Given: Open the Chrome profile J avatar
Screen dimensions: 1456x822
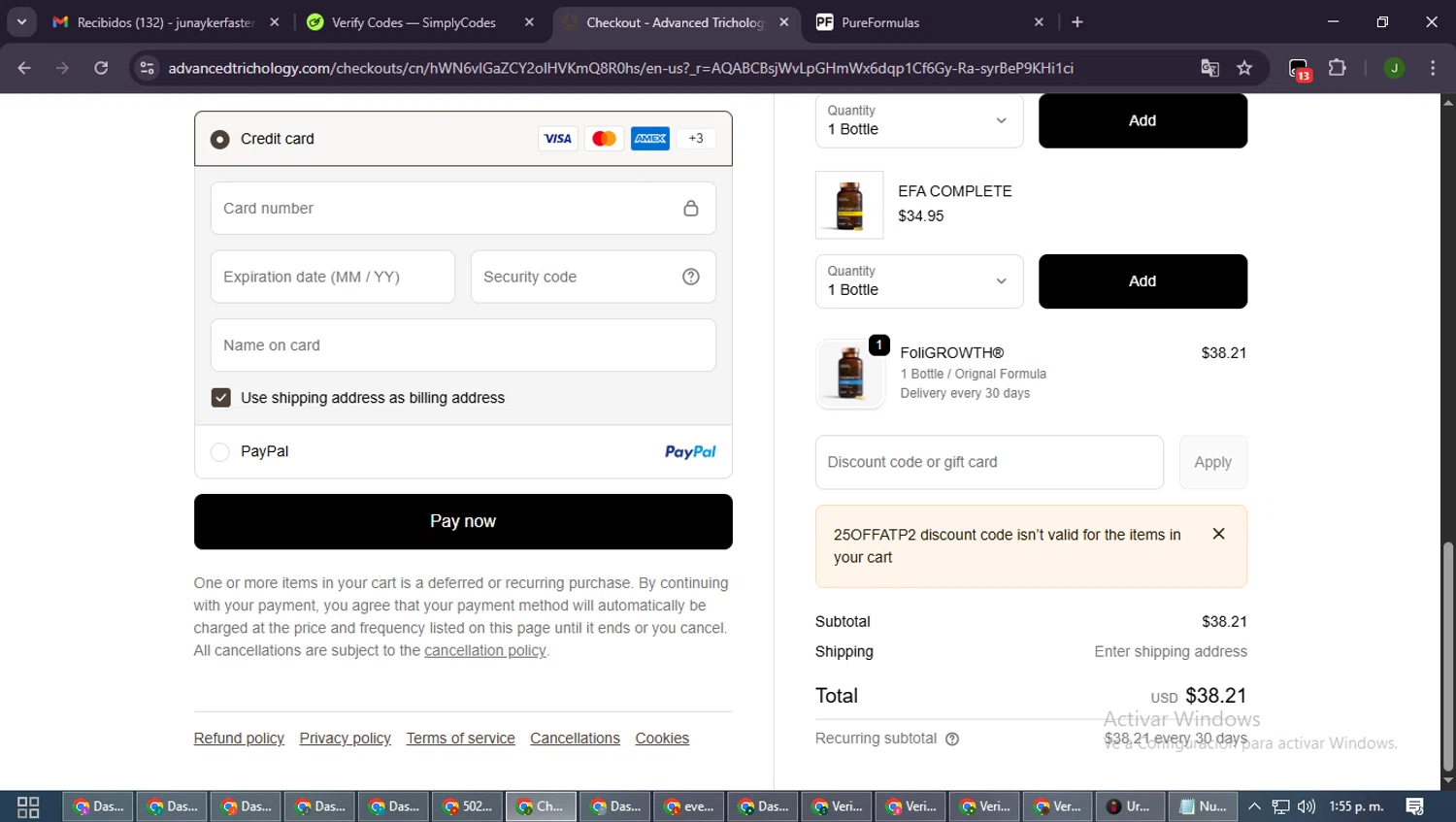Looking at the screenshot, I should pyautogui.click(x=1394, y=68).
